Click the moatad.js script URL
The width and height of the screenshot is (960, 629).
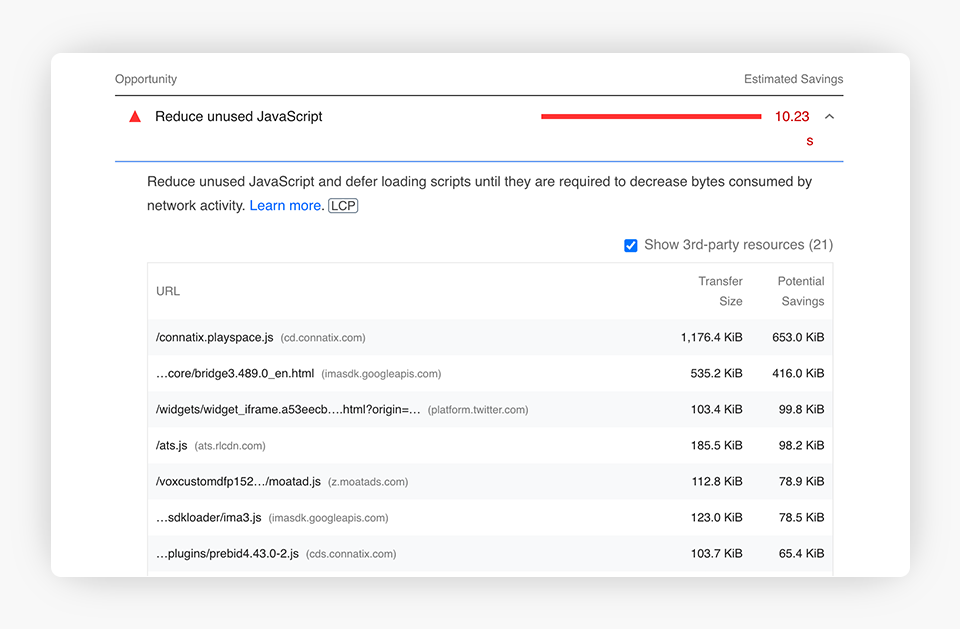click(x=238, y=482)
